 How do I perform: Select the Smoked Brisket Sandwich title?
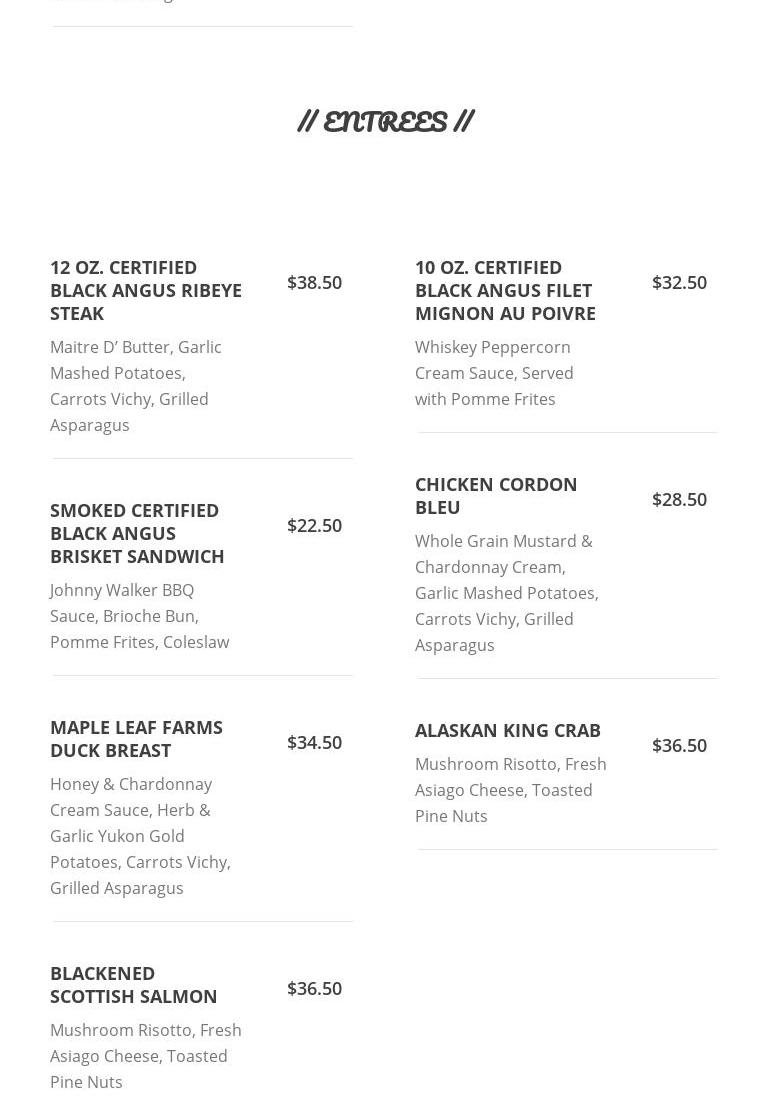tap(137, 533)
